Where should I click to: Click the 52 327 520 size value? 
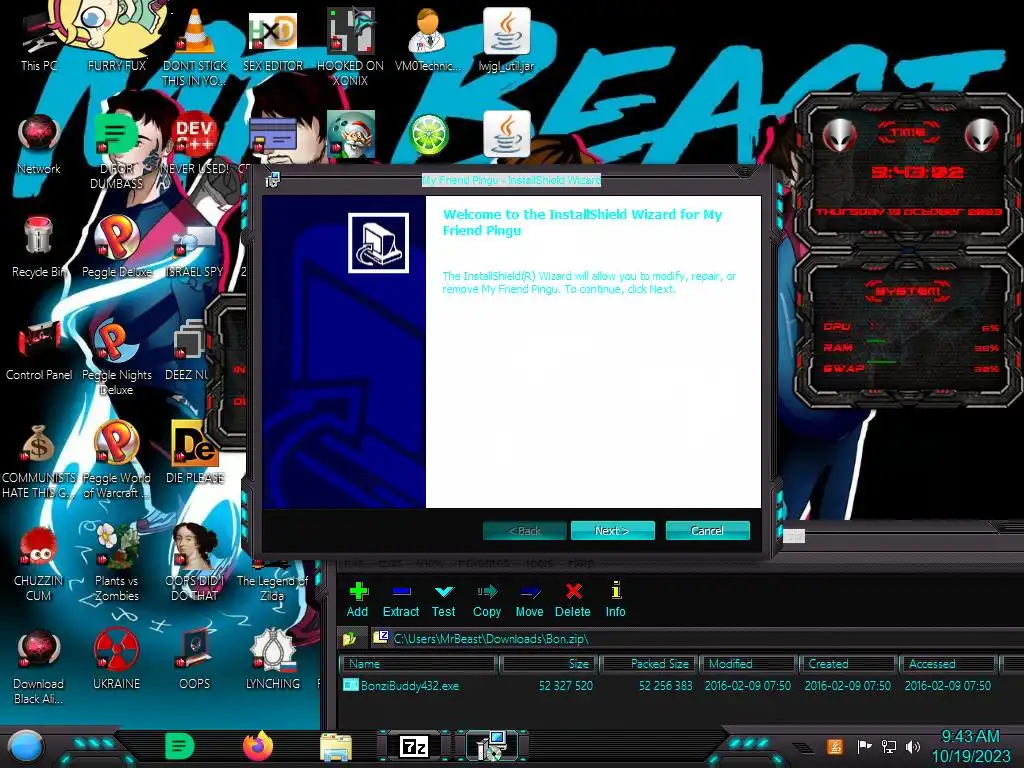click(566, 686)
